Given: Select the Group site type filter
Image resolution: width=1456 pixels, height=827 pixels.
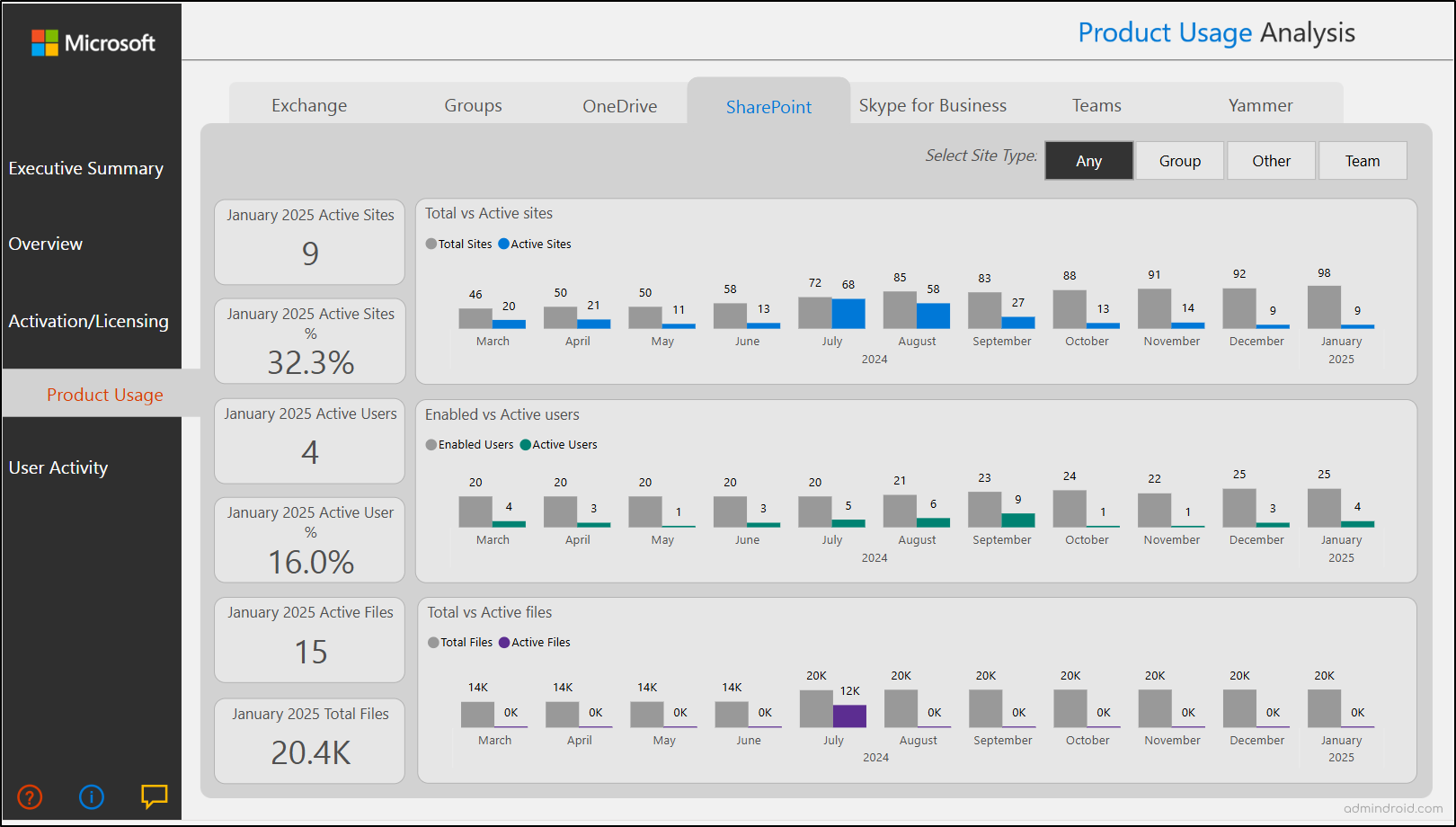Looking at the screenshot, I should point(1179,160).
